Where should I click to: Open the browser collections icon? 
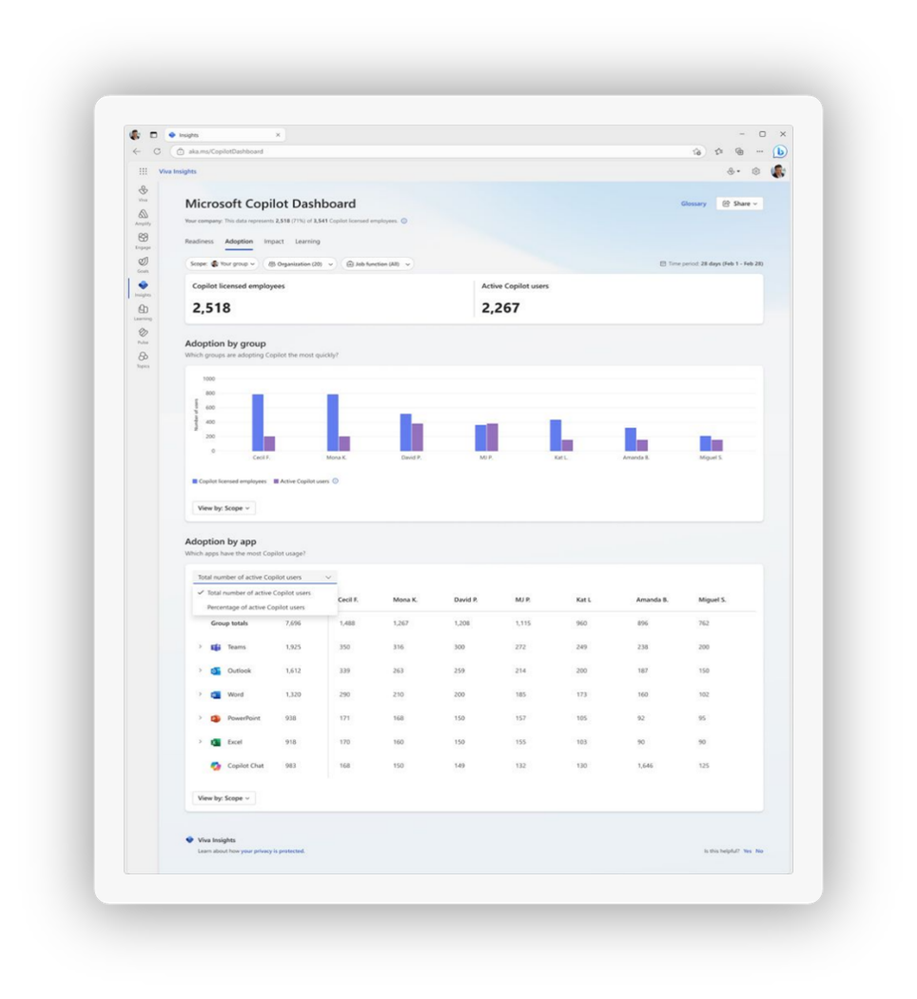tap(739, 152)
